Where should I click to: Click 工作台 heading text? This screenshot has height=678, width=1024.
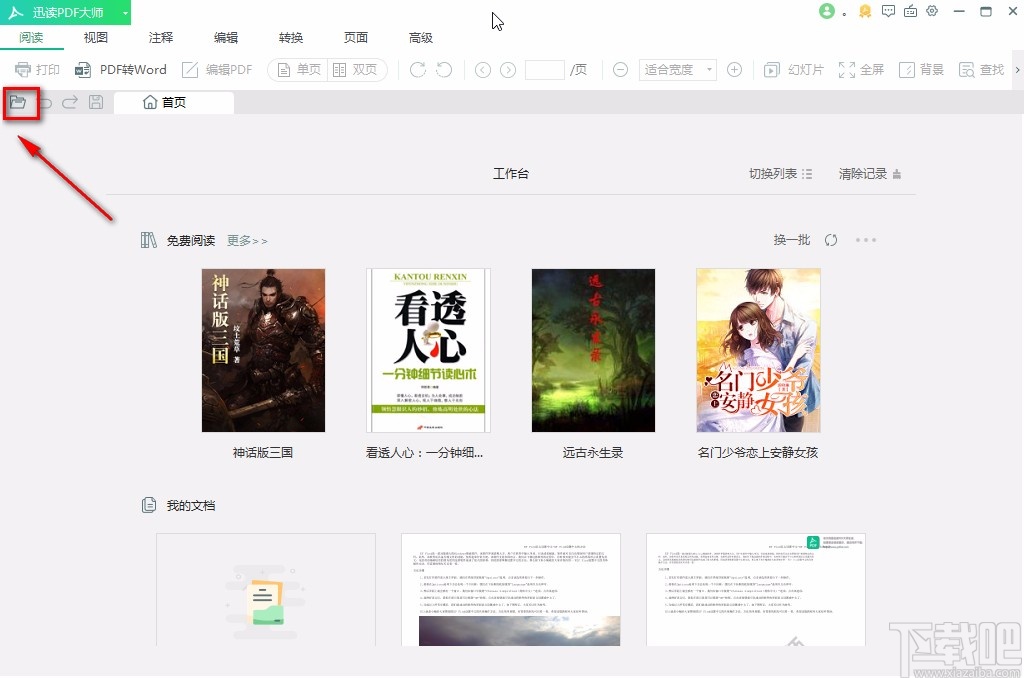point(511,174)
